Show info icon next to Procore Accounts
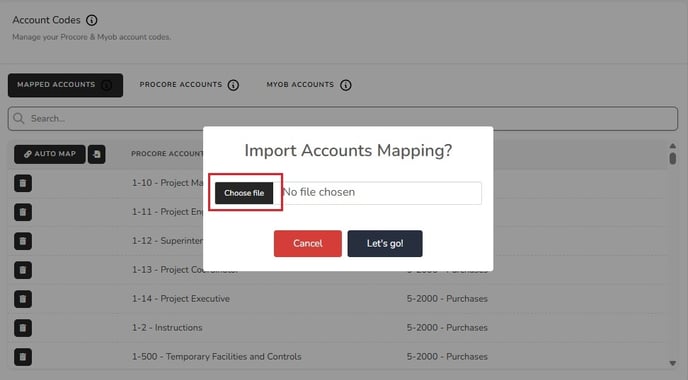Viewport: 688px width, 380px height. pos(233,85)
